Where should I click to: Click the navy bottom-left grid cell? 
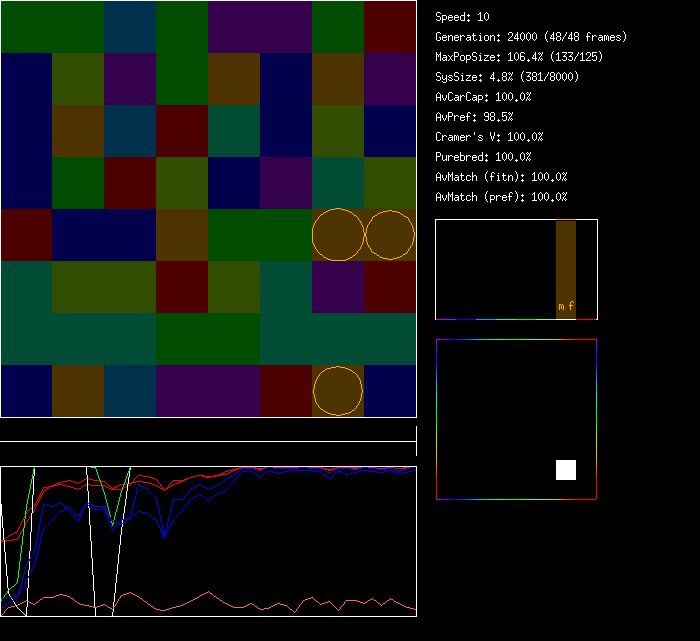click(26, 390)
